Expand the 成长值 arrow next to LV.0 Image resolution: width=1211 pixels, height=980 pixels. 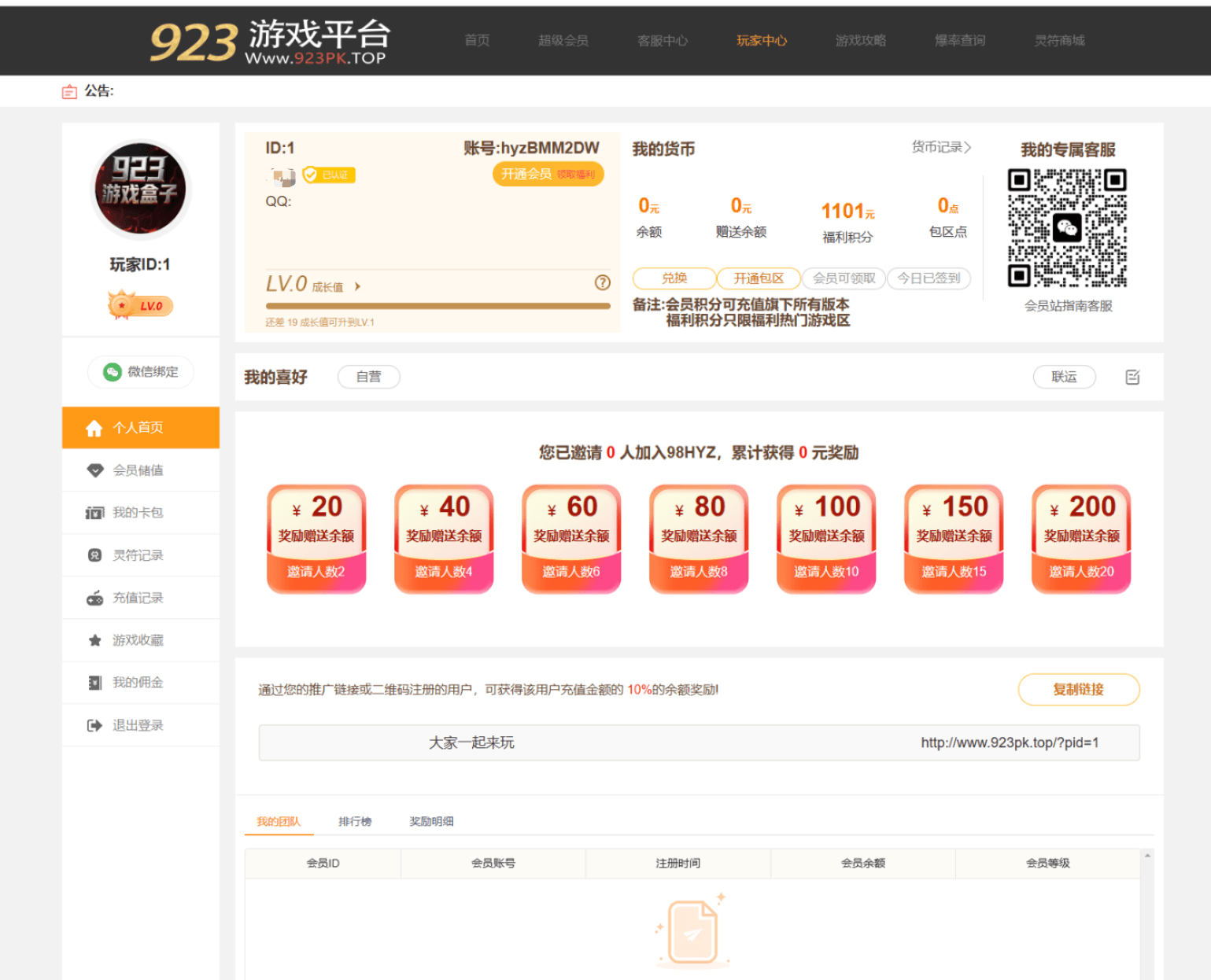[x=357, y=287]
